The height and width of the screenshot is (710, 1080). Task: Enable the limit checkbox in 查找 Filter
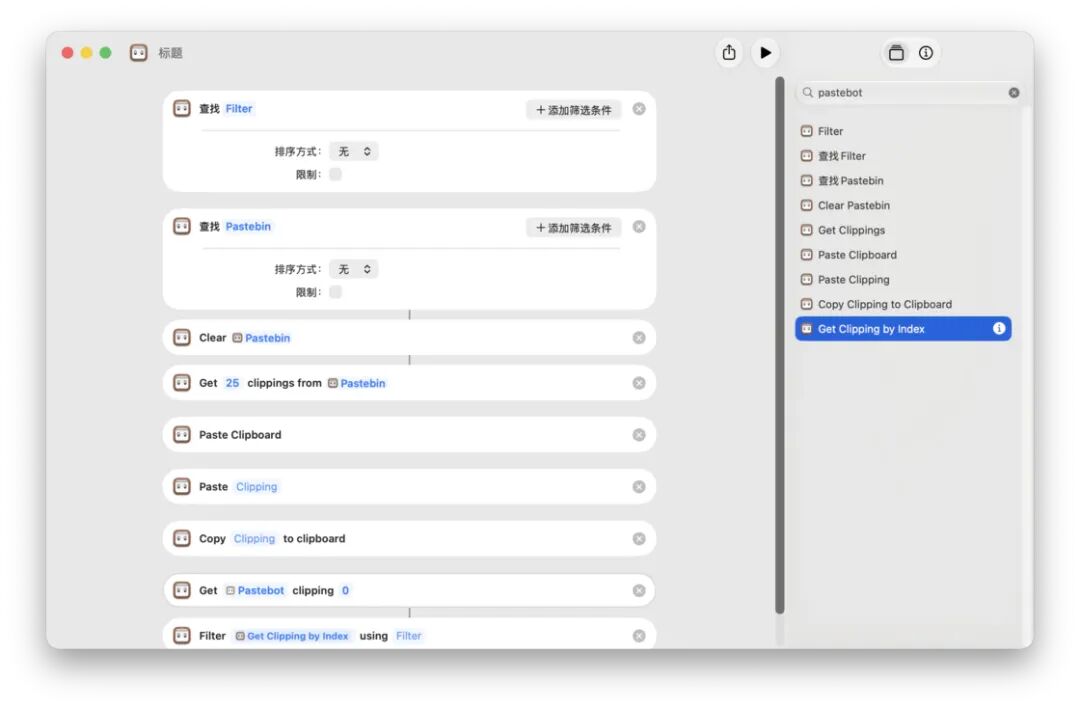coord(335,174)
